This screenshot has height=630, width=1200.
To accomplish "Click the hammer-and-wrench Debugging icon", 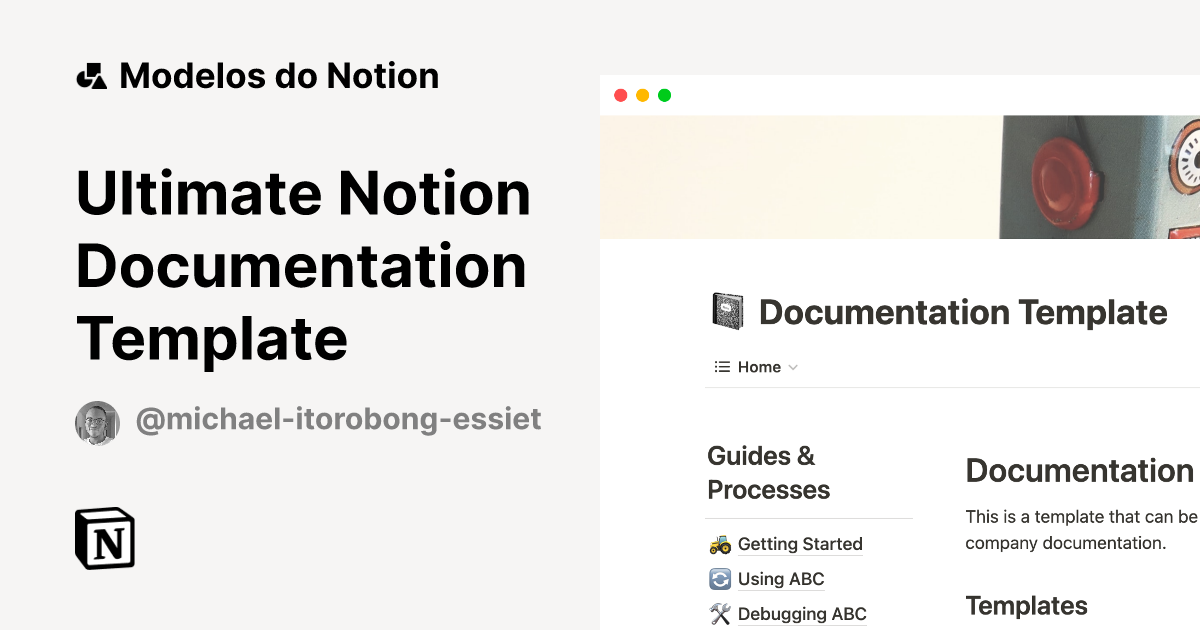I will coord(719,613).
